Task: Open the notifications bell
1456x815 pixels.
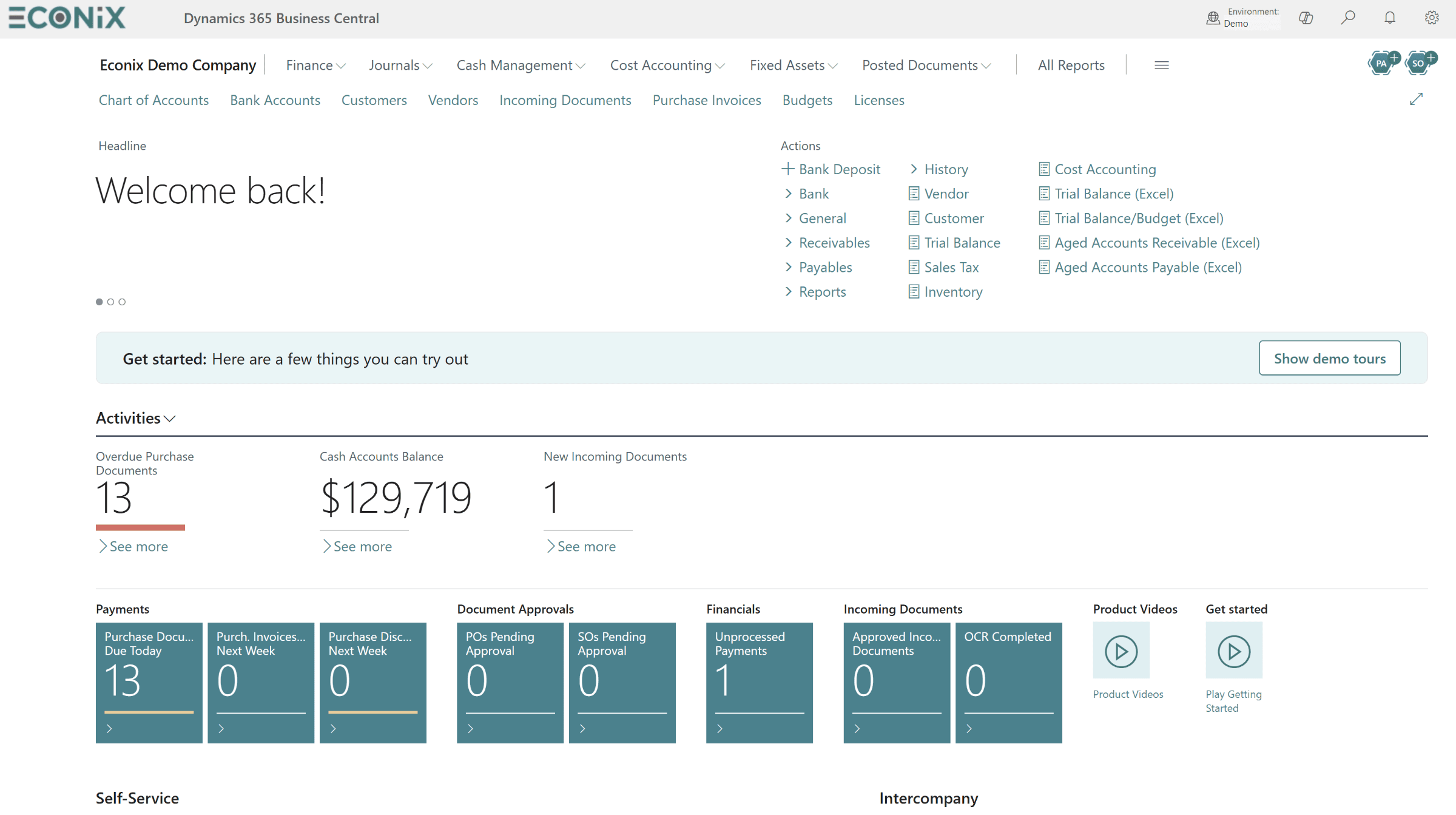Action: (1390, 18)
